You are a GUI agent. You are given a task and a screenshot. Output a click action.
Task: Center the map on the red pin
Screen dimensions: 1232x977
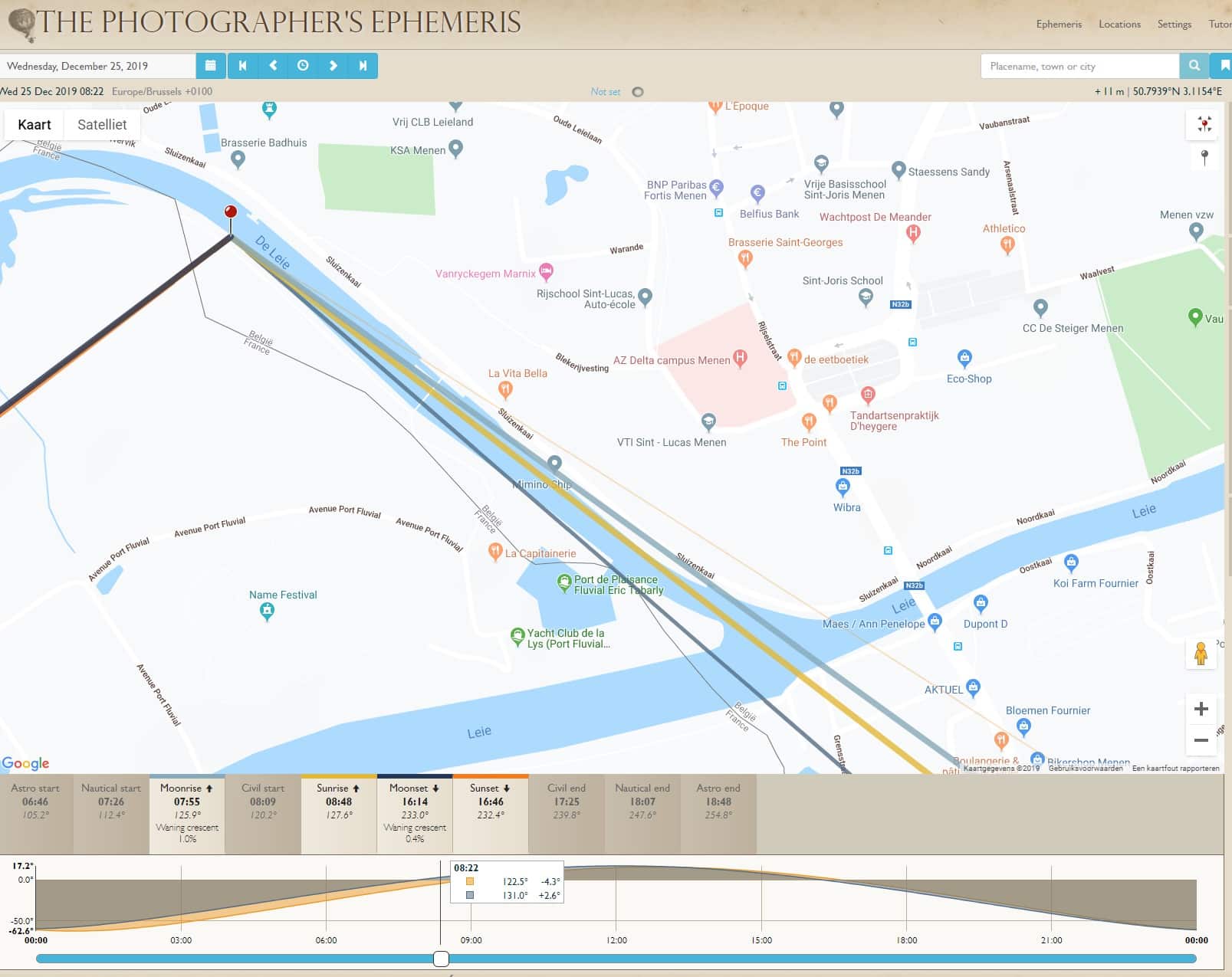coord(1204,124)
